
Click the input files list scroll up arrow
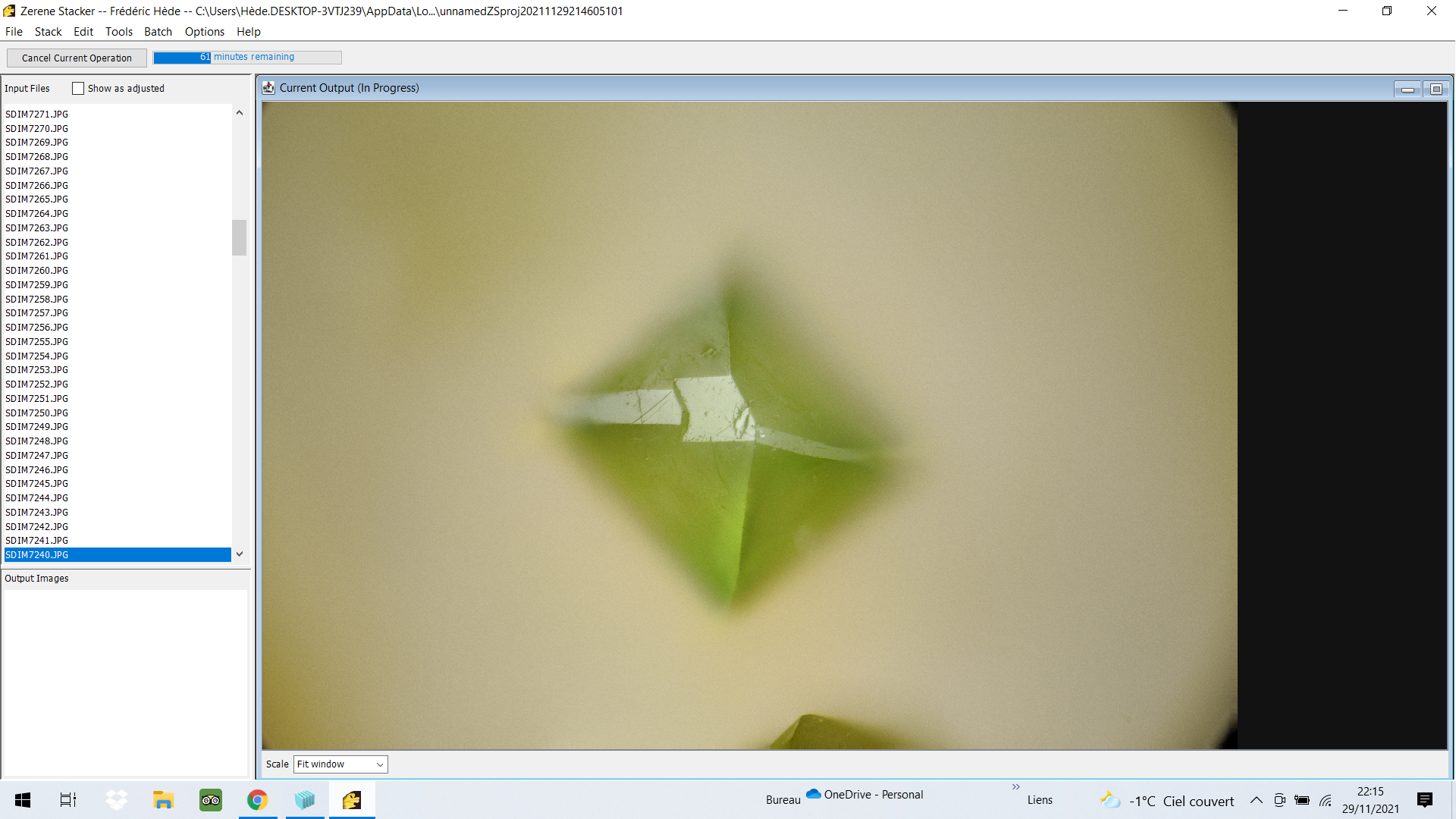coord(240,113)
